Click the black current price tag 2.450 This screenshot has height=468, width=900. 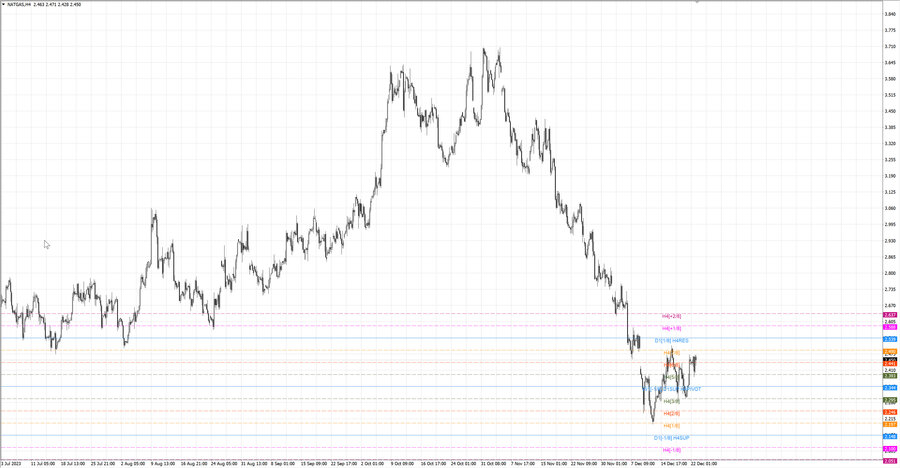[890, 360]
